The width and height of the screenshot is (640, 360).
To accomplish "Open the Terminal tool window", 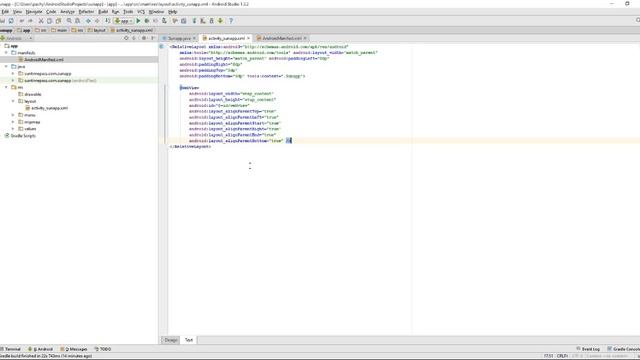I will tap(11, 349).
